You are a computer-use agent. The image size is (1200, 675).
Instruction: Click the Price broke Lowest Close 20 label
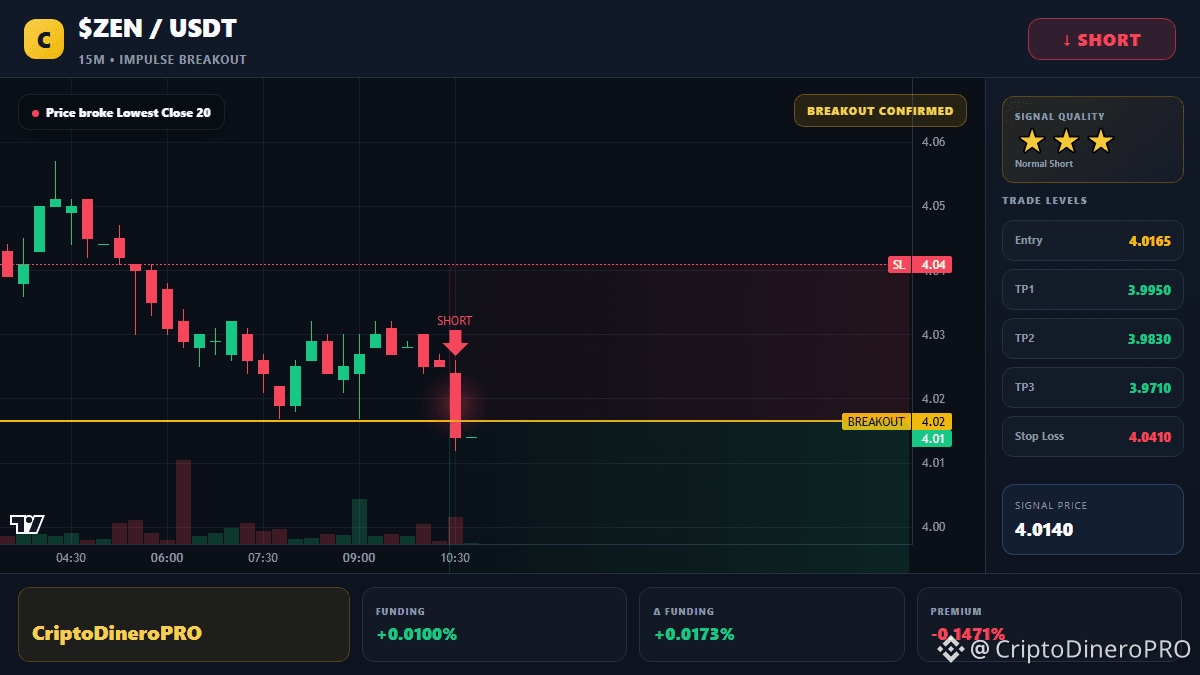[121, 112]
